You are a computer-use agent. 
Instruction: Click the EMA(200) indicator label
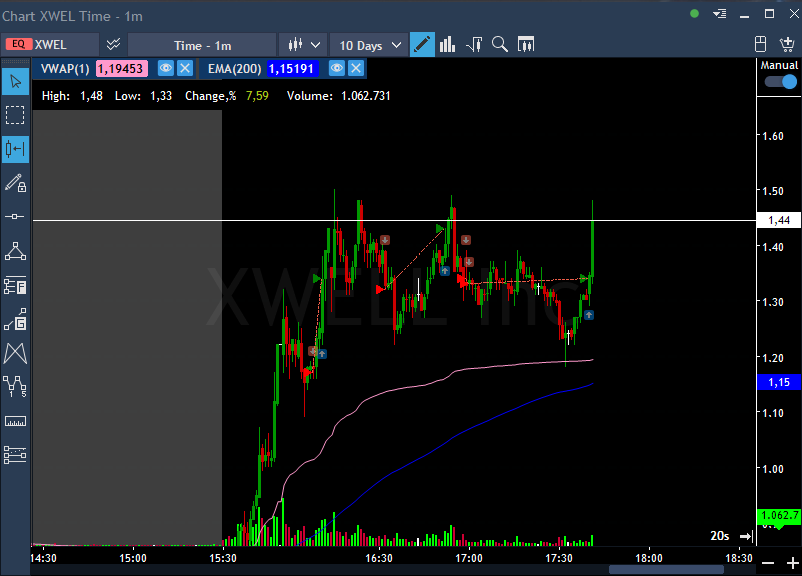234,69
